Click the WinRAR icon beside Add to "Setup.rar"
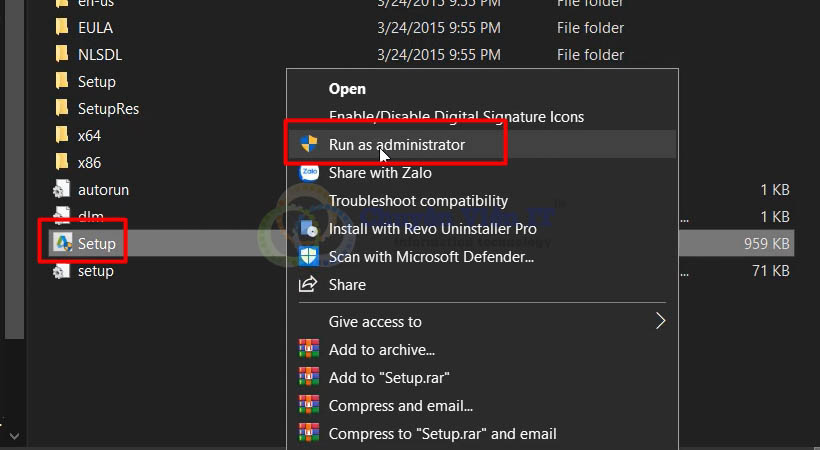 [x=309, y=377]
